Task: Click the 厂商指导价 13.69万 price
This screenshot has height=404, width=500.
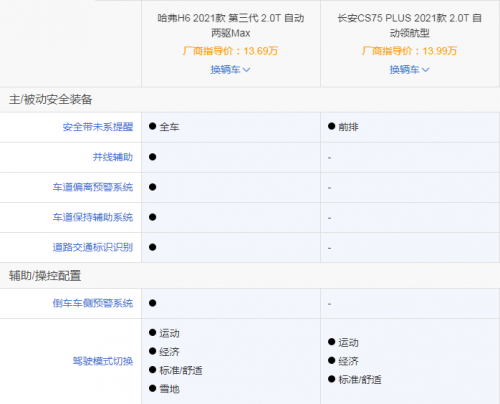Action: tap(230, 51)
